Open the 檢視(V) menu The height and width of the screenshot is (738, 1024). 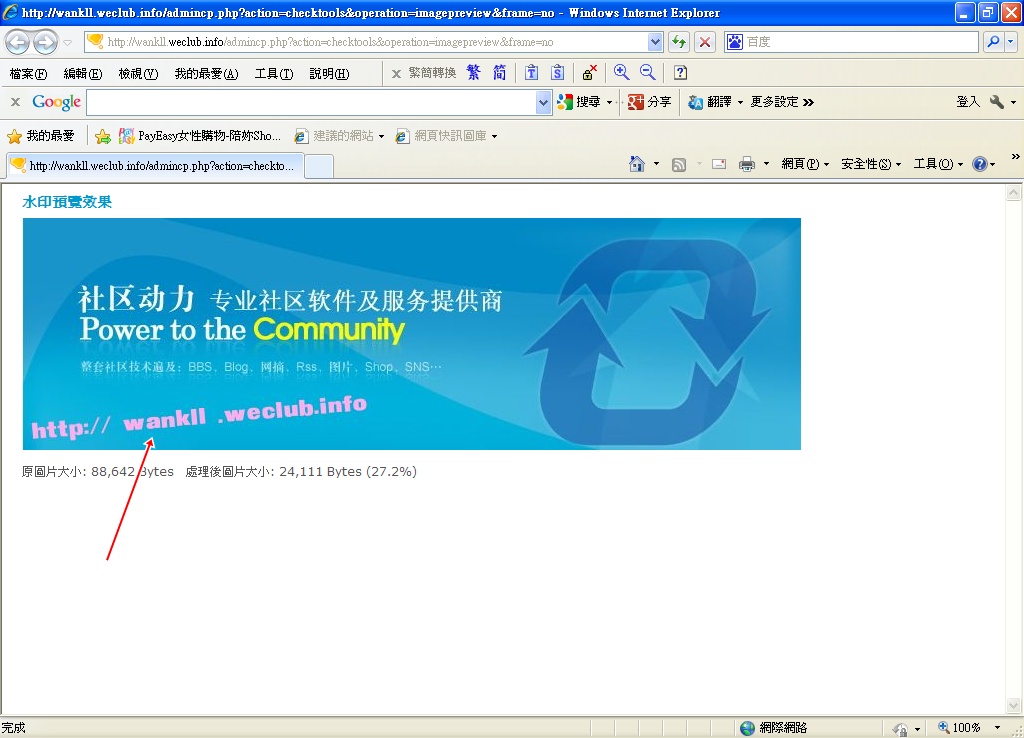(x=138, y=74)
